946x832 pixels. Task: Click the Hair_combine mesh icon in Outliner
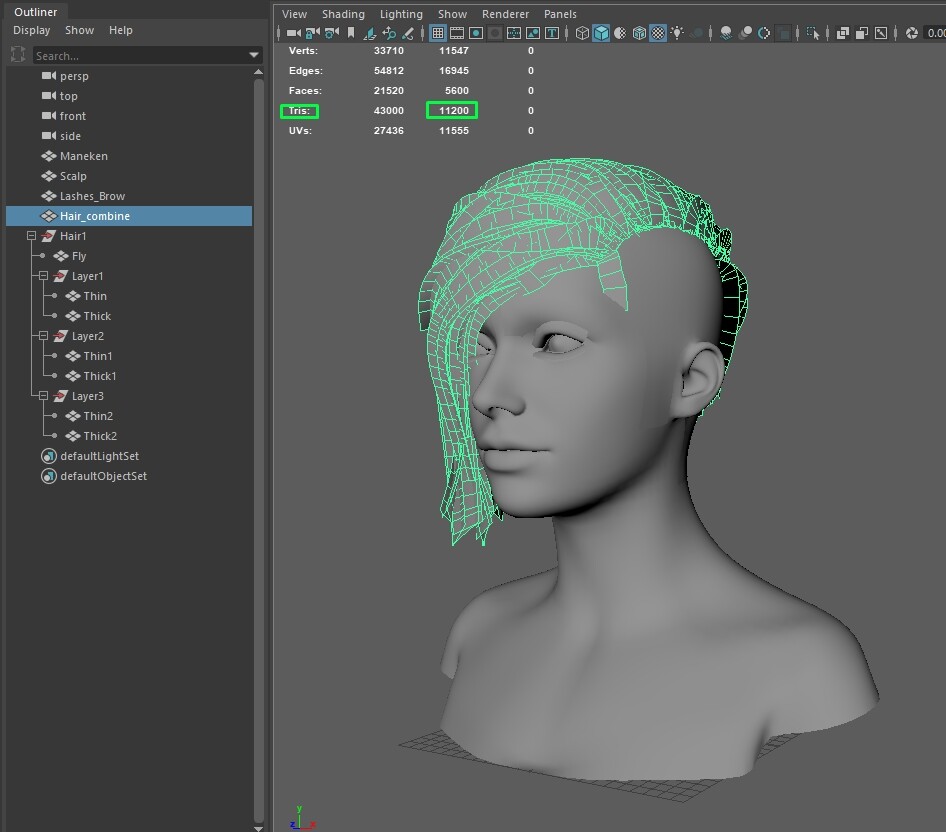[x=48, y=215]
